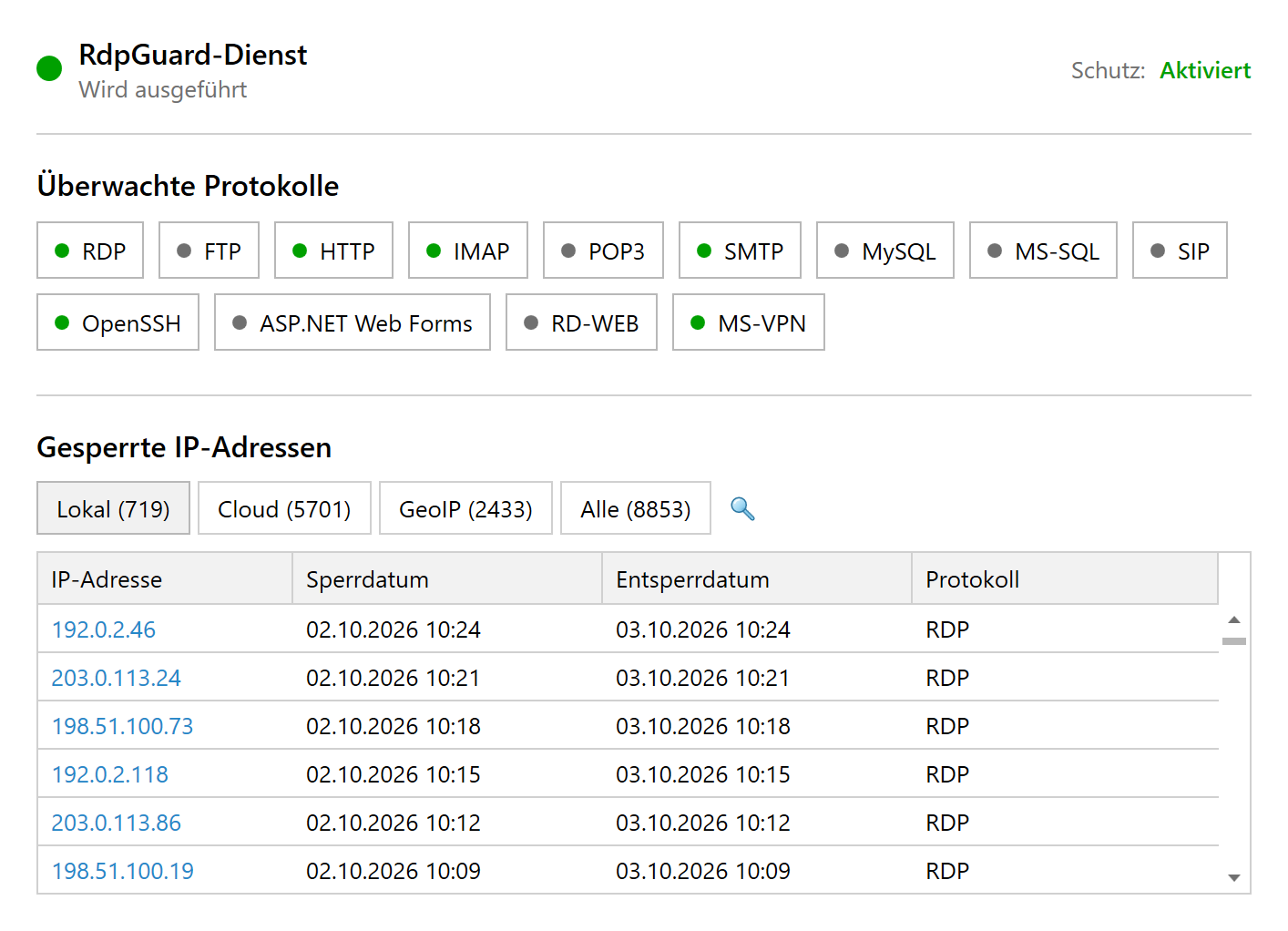The height and width of the screenshot is (931, 1288).
Task: Click the RdpGuard-Dienst title text
Action: pos(193,55)
